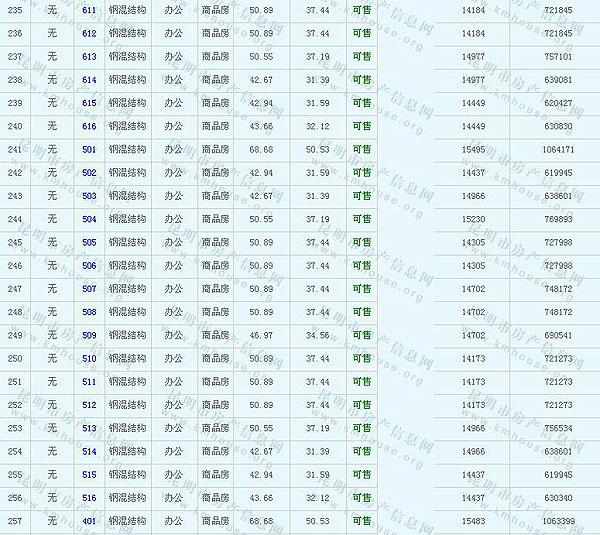Click room 613 in the list

(x=89, y=57)
